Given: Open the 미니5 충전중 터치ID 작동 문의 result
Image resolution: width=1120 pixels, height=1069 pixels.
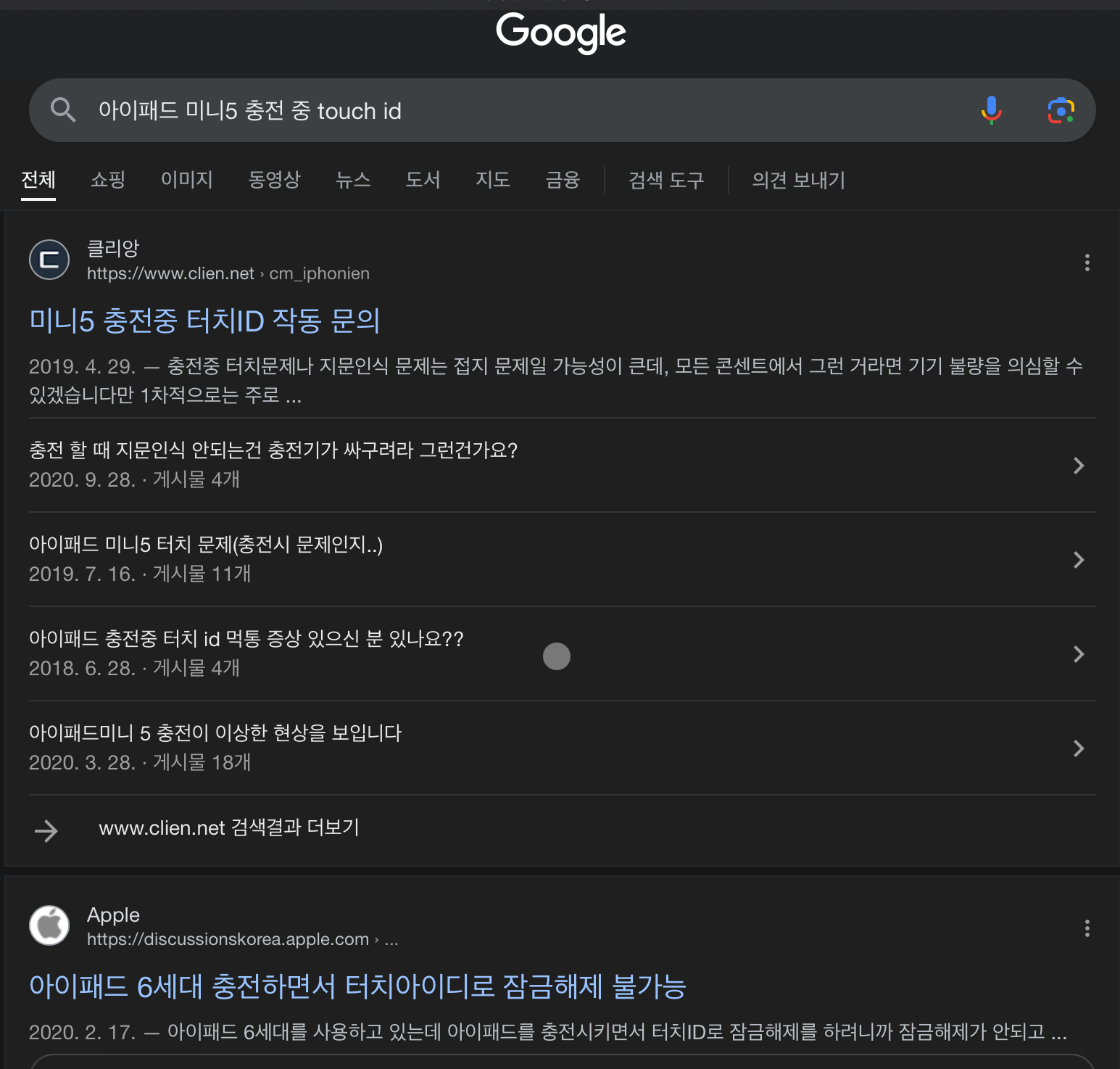Looking at the screenshot, I should click(x=205, y=321).
